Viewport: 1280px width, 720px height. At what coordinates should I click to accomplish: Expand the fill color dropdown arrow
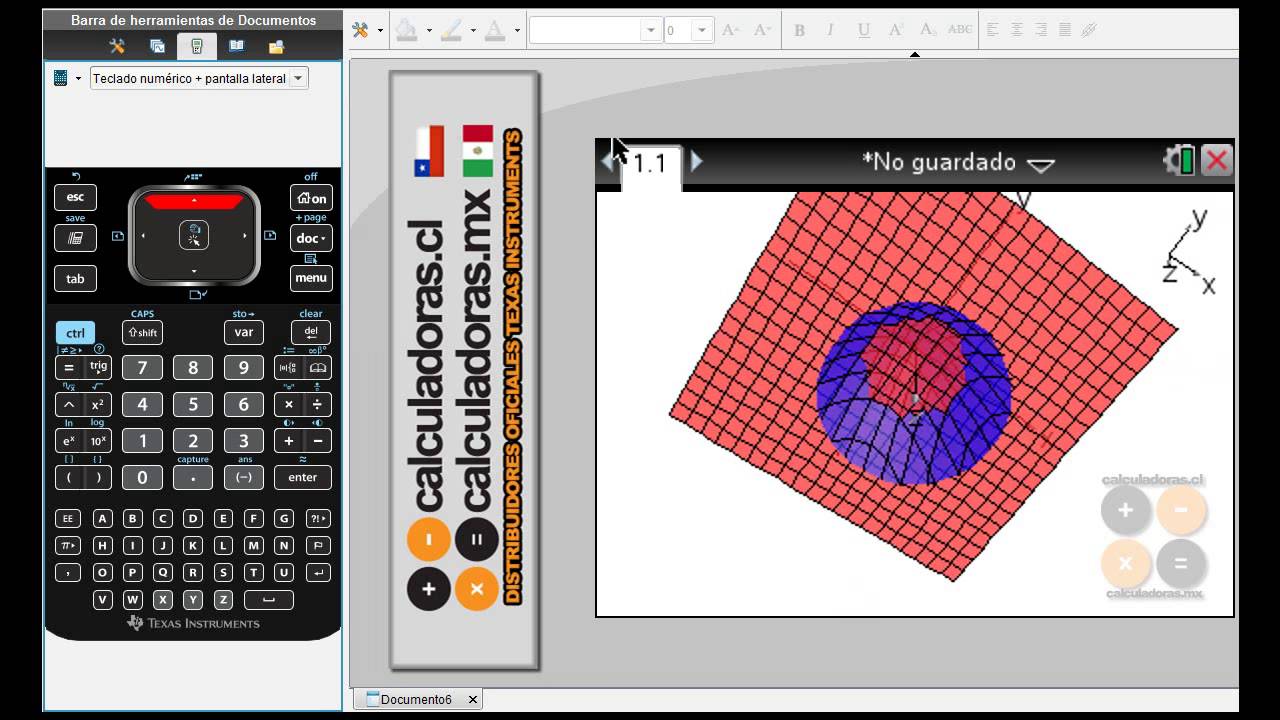click(429, 31)
